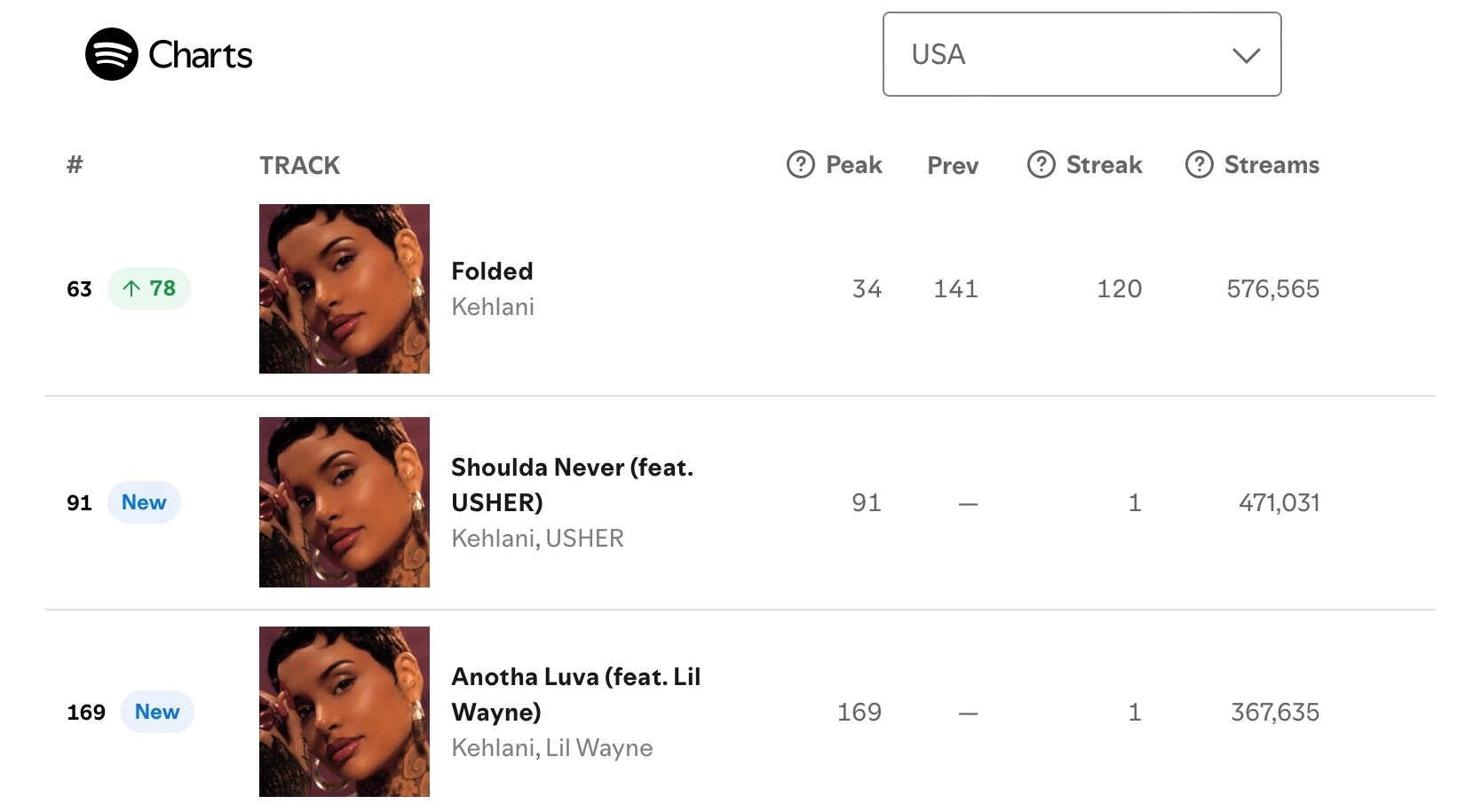
Task: Open the Folded album cover thumbnail
Action: tap(345, 288)
